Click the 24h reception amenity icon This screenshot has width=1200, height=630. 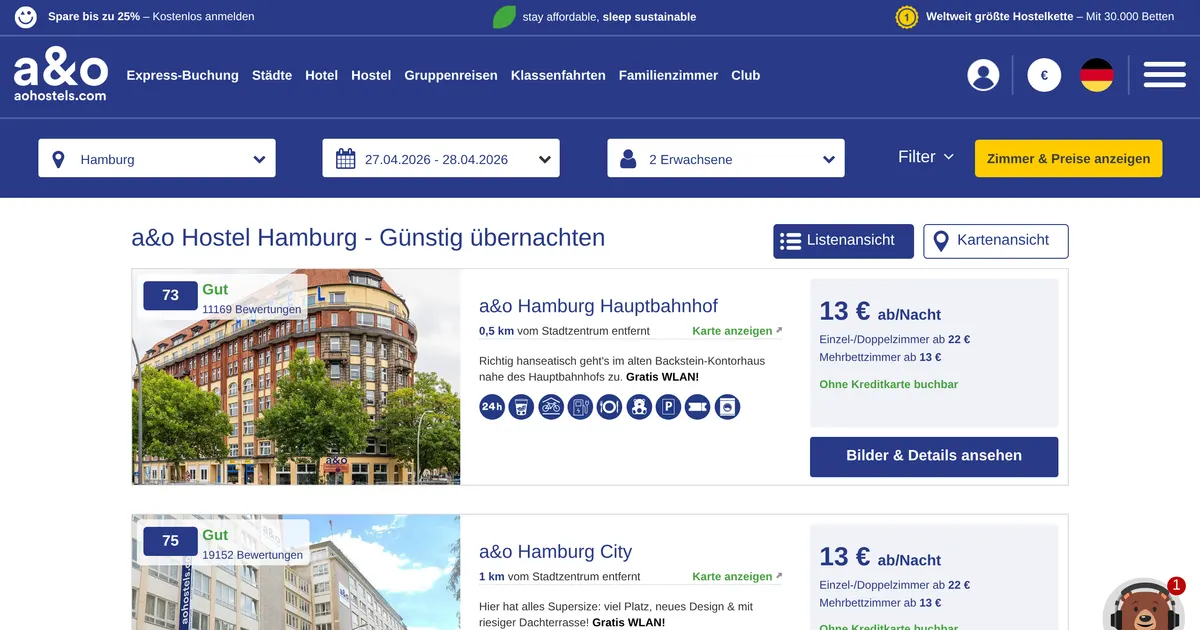(492, 407)
